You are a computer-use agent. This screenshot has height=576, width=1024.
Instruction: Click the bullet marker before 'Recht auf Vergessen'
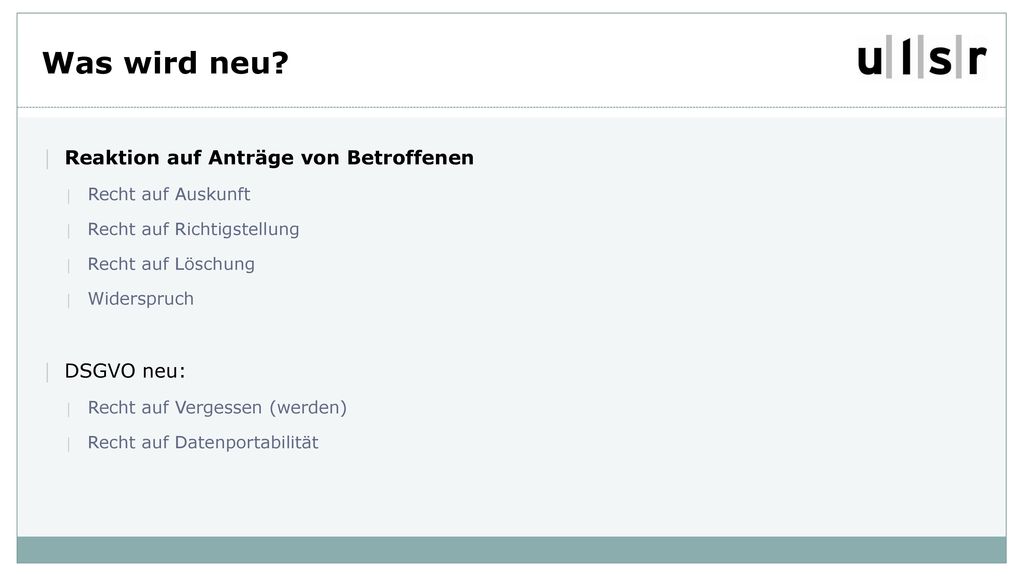69,409
